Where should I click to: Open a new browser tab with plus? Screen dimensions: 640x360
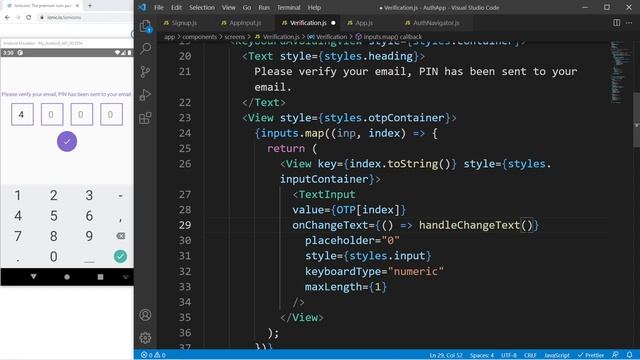[x=90, y=6]
